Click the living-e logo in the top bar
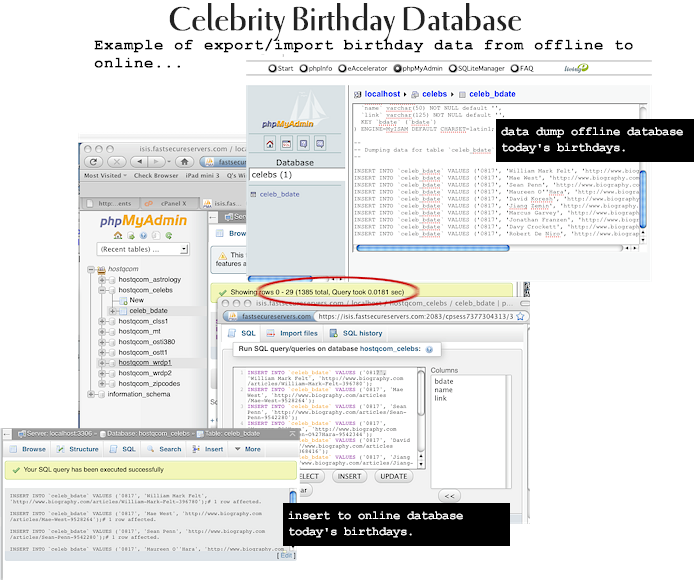This screenshot has width=694, height=581. (x=576, y=68)
